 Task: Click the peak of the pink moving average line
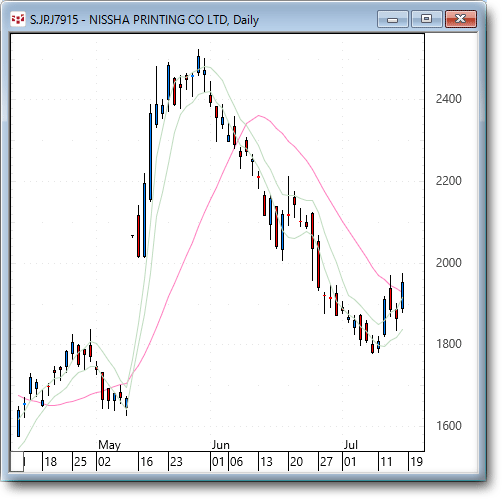259,116
